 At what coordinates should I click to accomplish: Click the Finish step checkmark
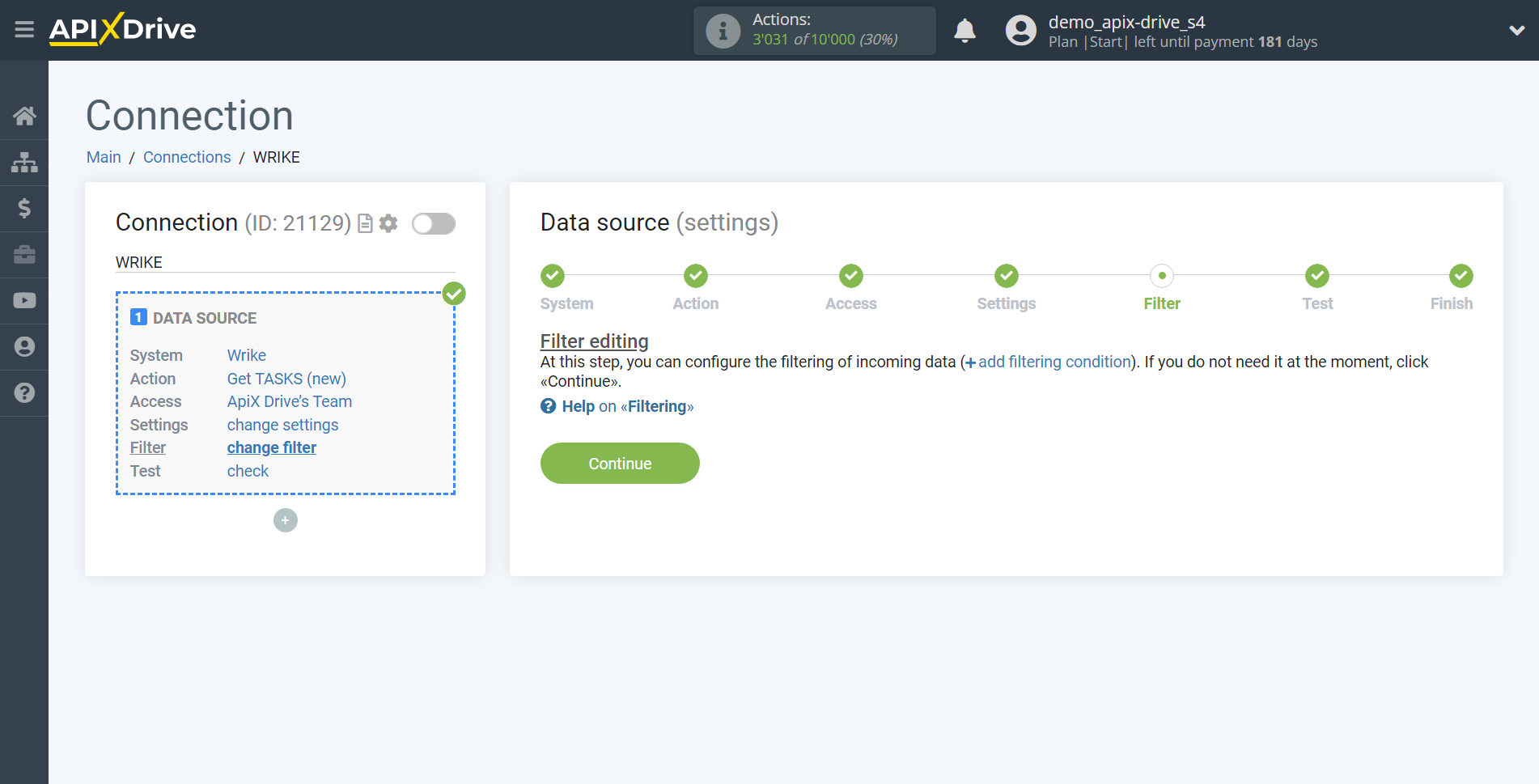1461,276
